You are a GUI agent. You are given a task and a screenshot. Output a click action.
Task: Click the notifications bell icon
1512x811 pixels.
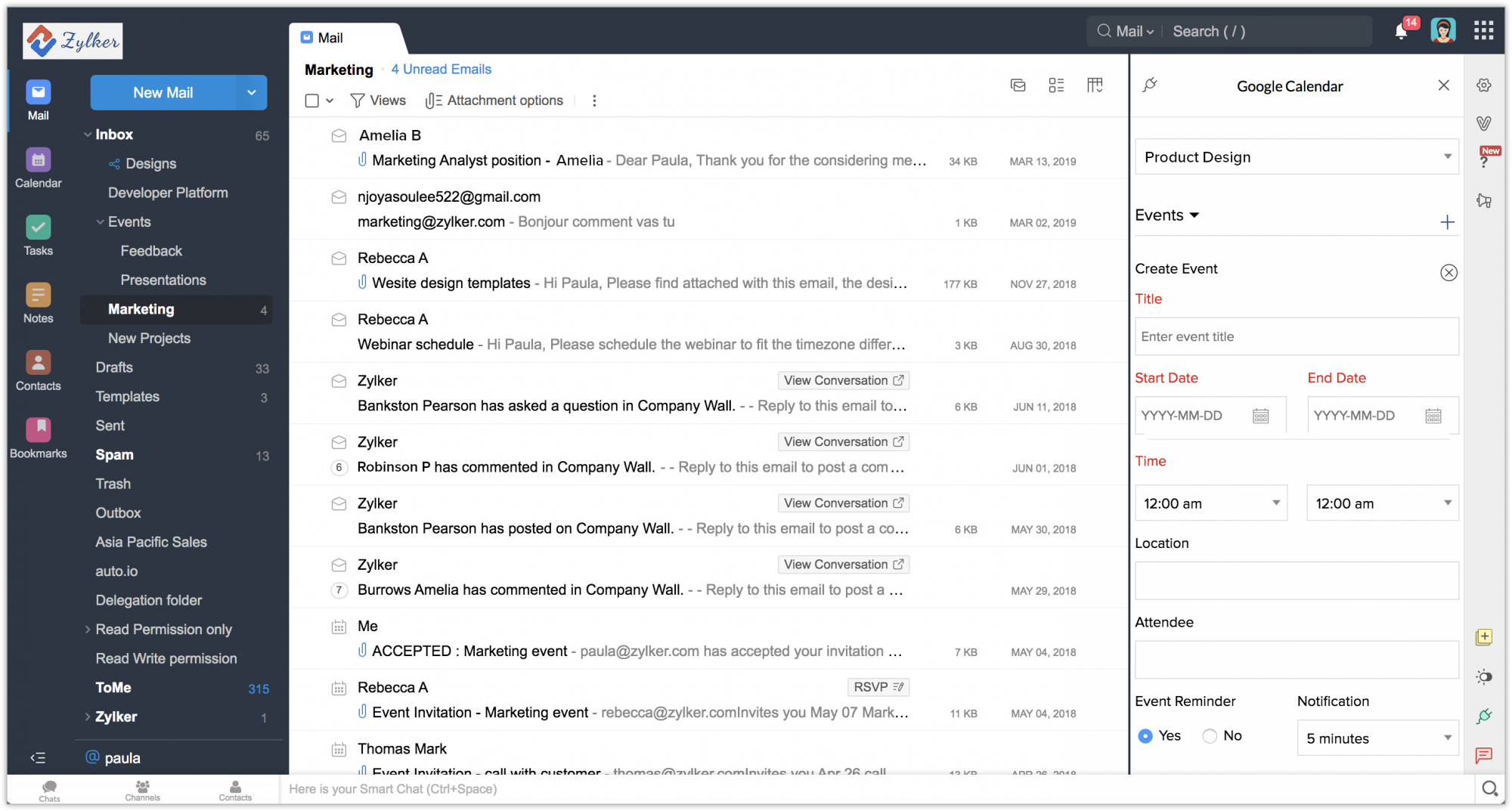coord(1401,31)
